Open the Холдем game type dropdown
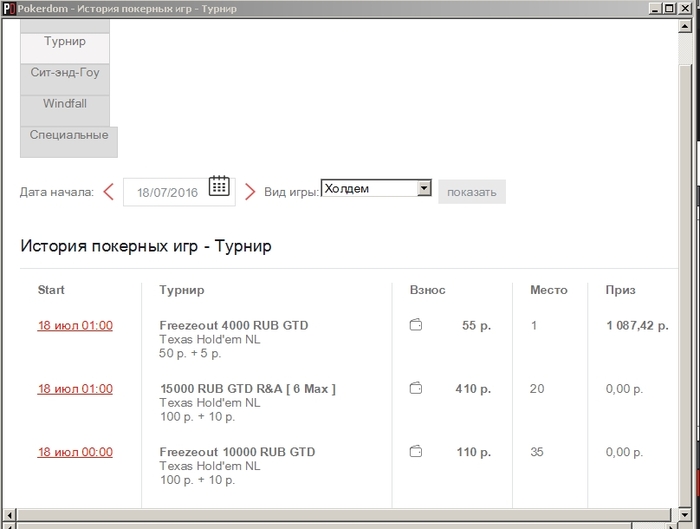The height and width of the screenshot is (529, 700). coord(376,188)
